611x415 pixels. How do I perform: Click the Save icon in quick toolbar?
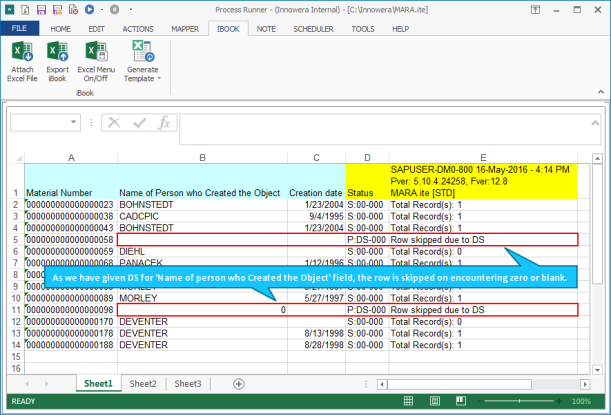[41, 9]
